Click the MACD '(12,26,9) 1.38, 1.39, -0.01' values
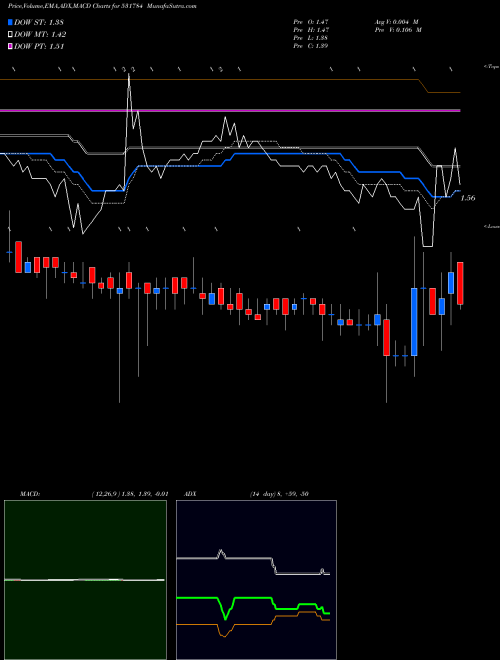500x660 pixels. click(129, 493)
